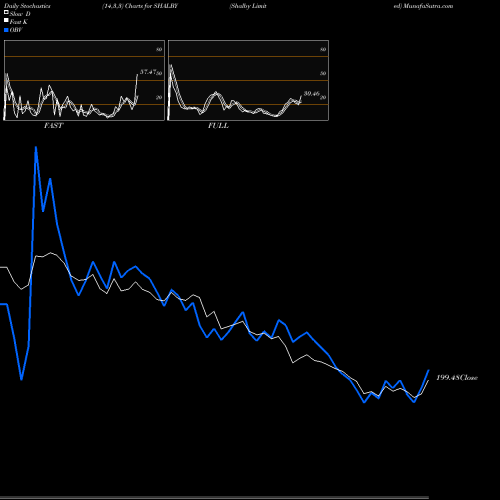Image resolution: width=500 pixels, height=500 pixels.
Task: Click the 57.47 value in FAST chart
Action: tap(148, 72)
